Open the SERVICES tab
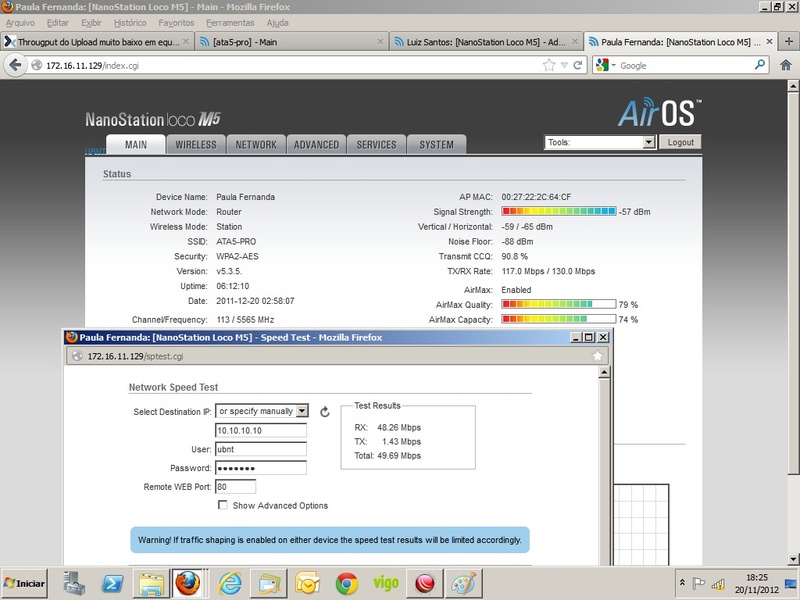This screenshot has width=800, height=600. 377,145
